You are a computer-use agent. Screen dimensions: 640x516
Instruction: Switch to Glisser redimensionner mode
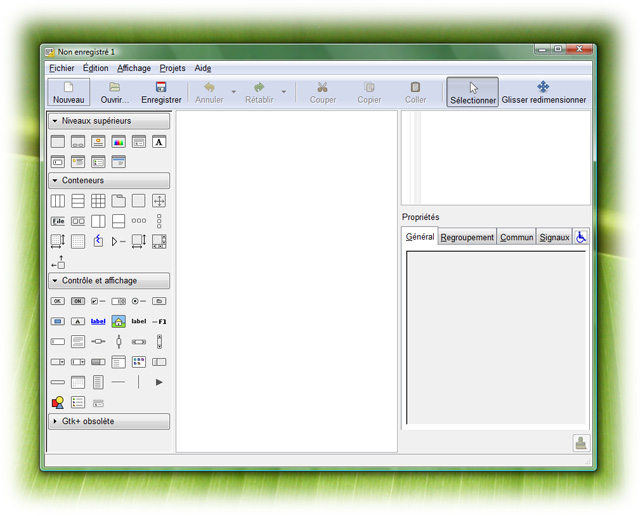pos(544,92)
